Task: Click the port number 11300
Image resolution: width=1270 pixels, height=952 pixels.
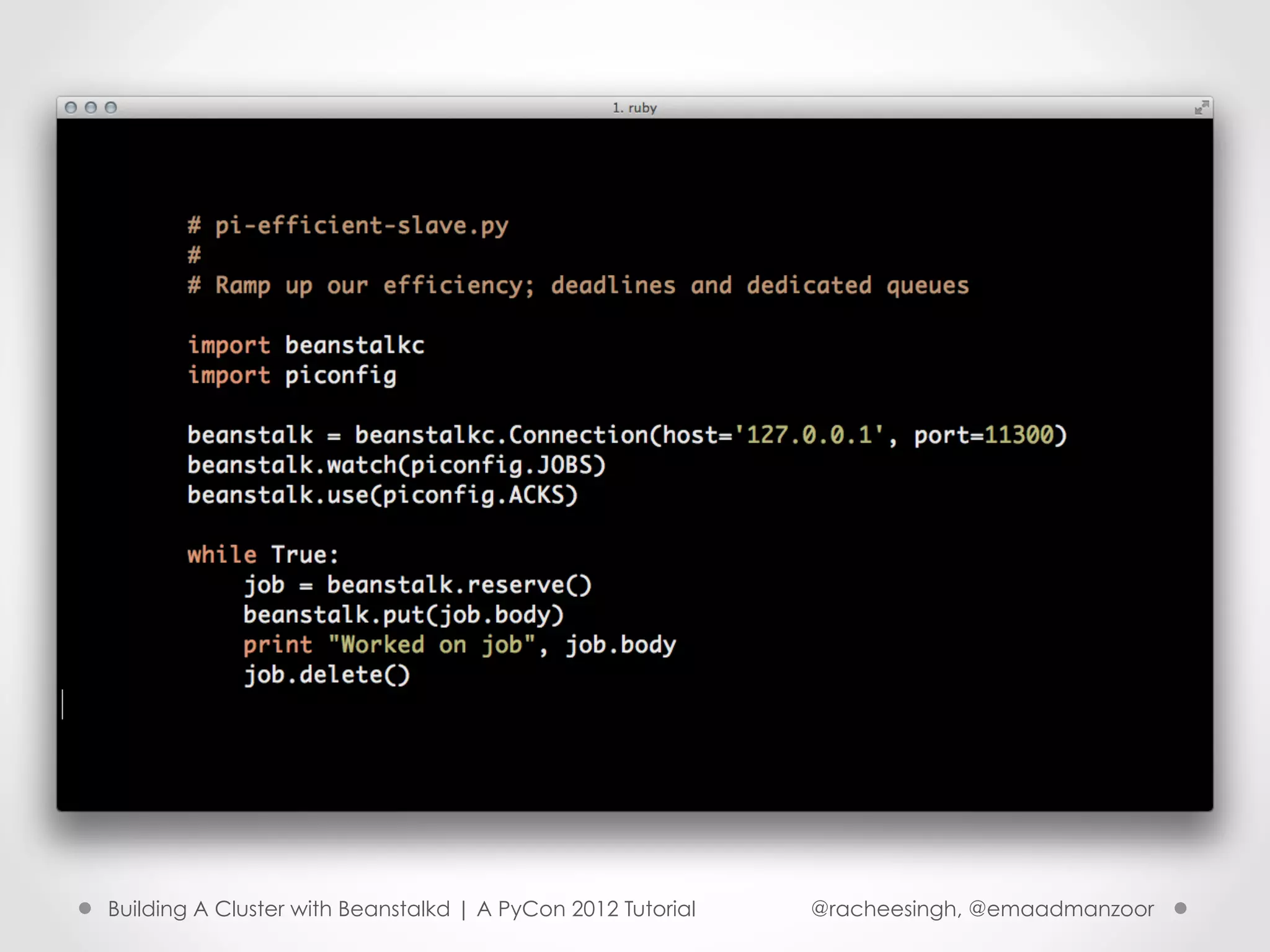Action: pyautogui.click(x=1019, y=435)
